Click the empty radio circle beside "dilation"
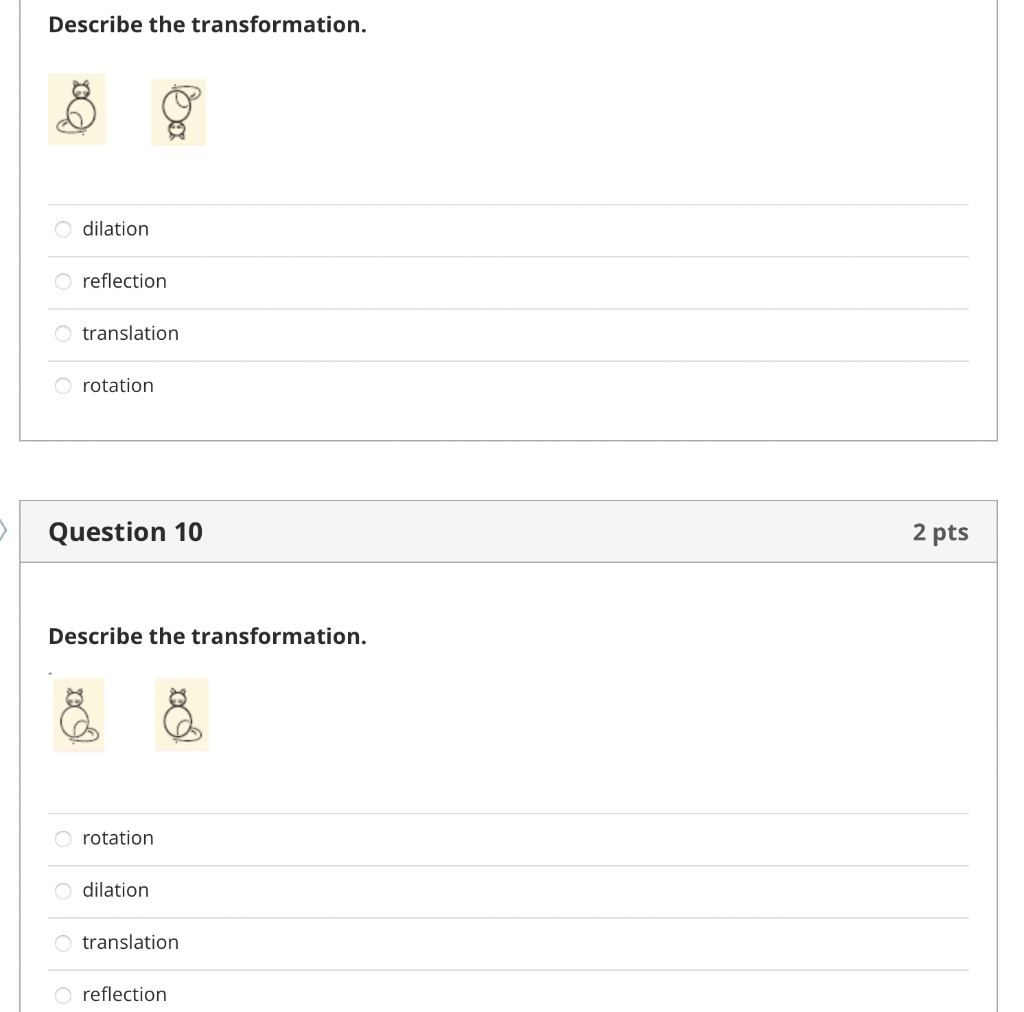Image resolution: width=1024 pixels, height=1012 pixels. tap(62, 229)
